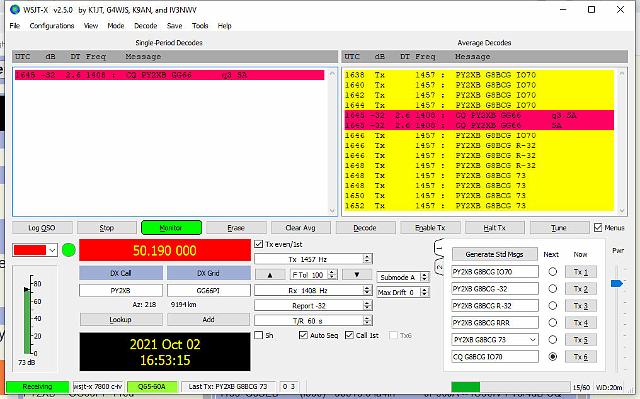The image size is (640, 399).
Task: Click the Tune button
Action: click(559, 228)
